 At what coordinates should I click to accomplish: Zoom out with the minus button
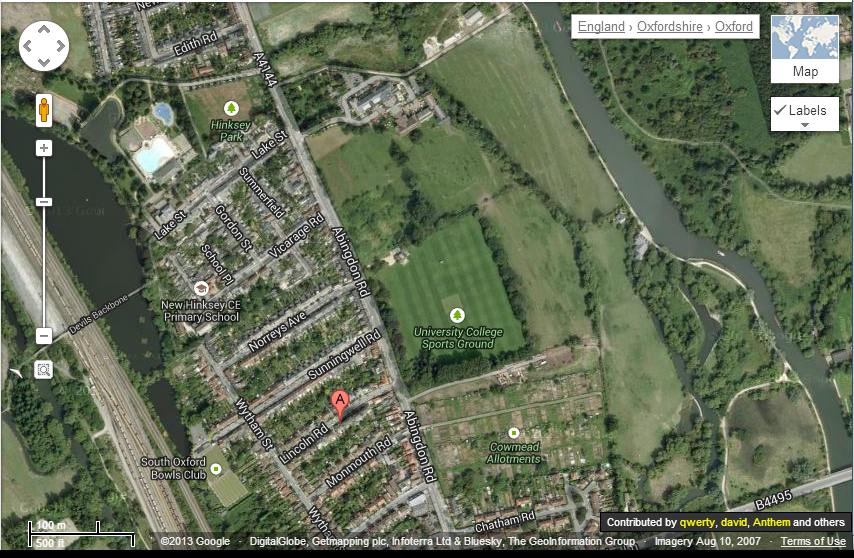44,336
